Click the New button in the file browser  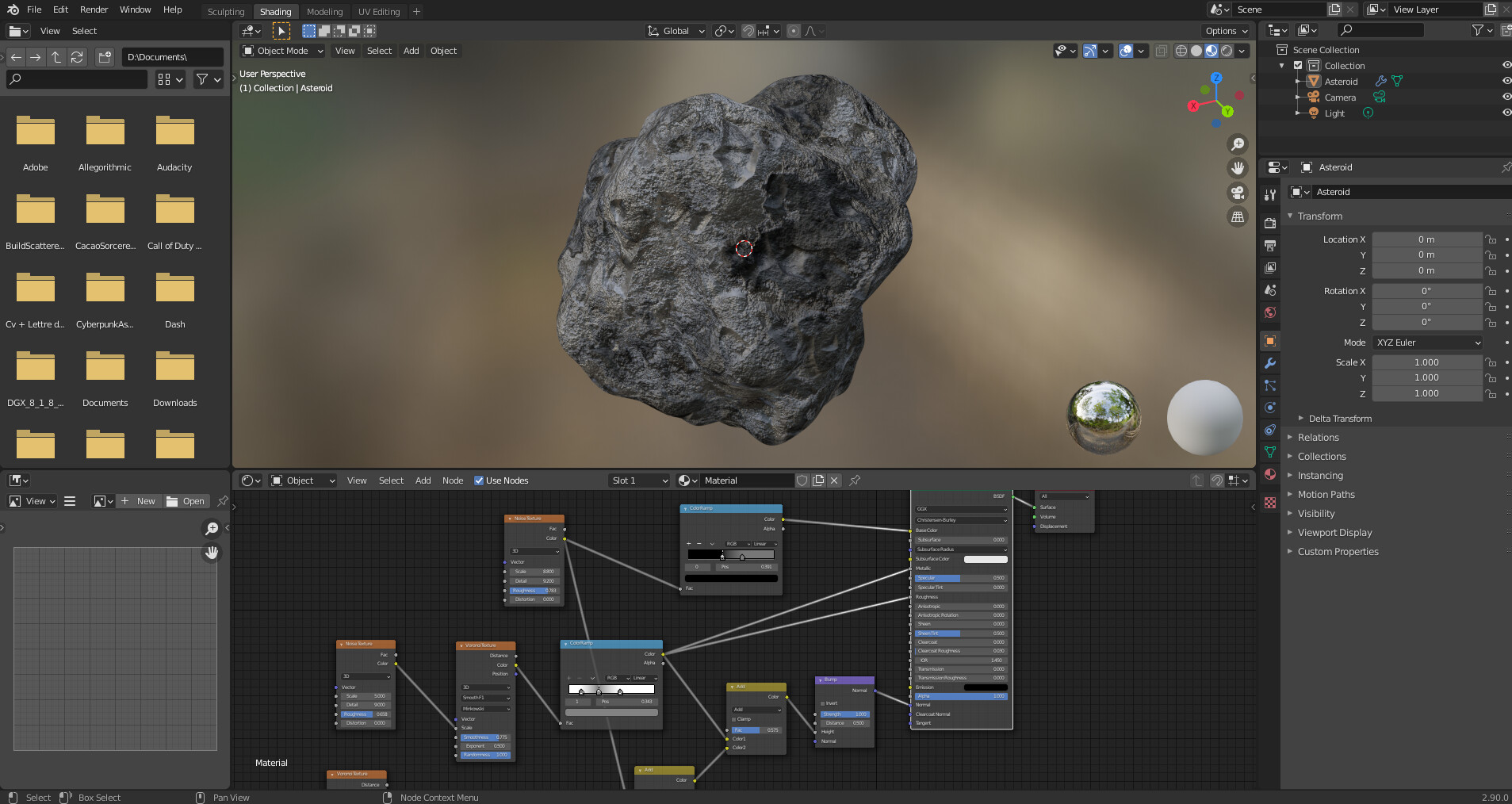[x=139, y=501]
